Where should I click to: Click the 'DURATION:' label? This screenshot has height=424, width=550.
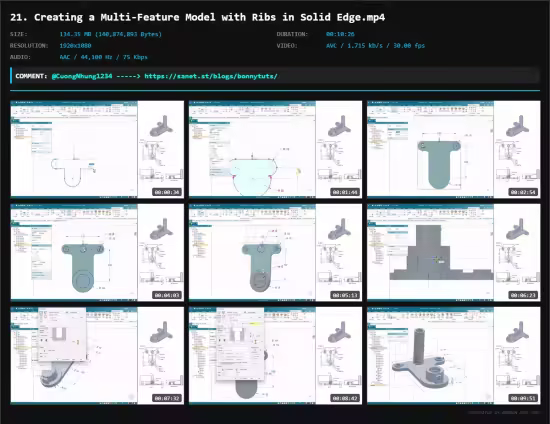[292, 34]
